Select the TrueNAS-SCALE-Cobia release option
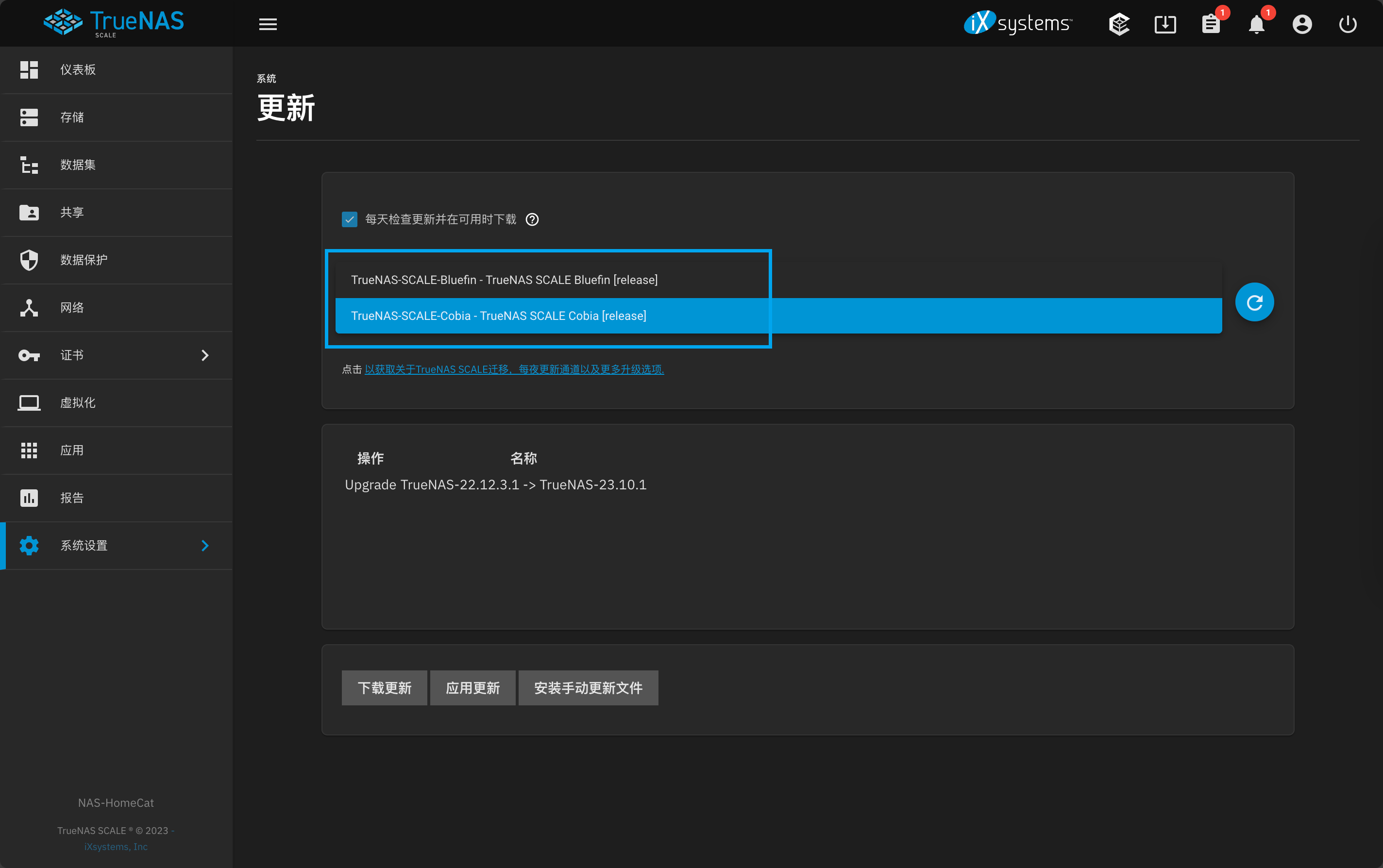Viewport: 1383px width, 868px height. coord(498,316)
